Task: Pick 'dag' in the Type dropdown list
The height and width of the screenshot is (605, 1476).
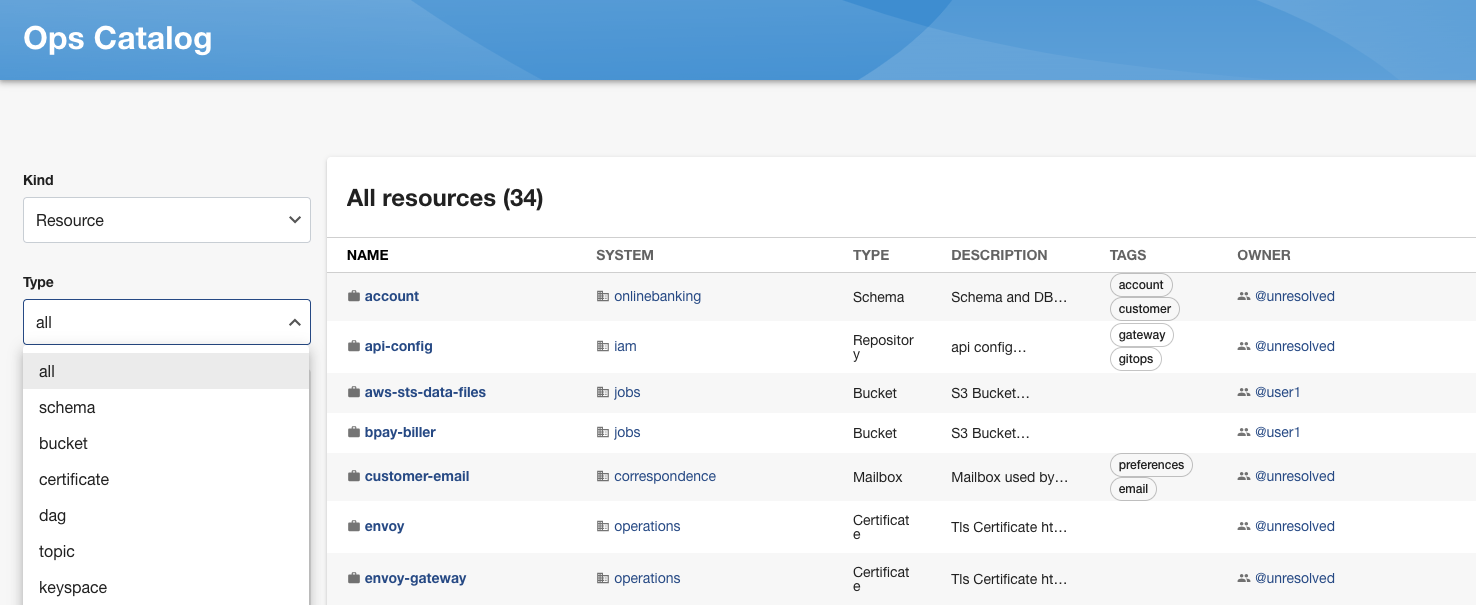Action: click(166, 515)
